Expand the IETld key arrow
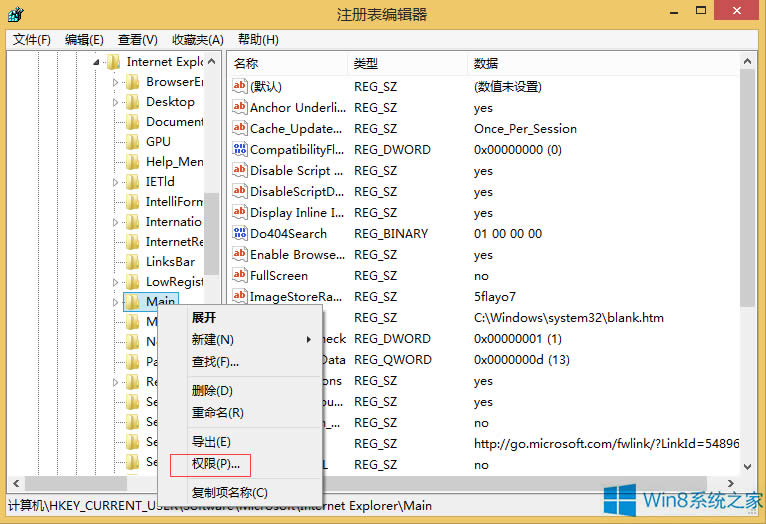The height and width of the screenshot is (524, 766). coord(116,182)
